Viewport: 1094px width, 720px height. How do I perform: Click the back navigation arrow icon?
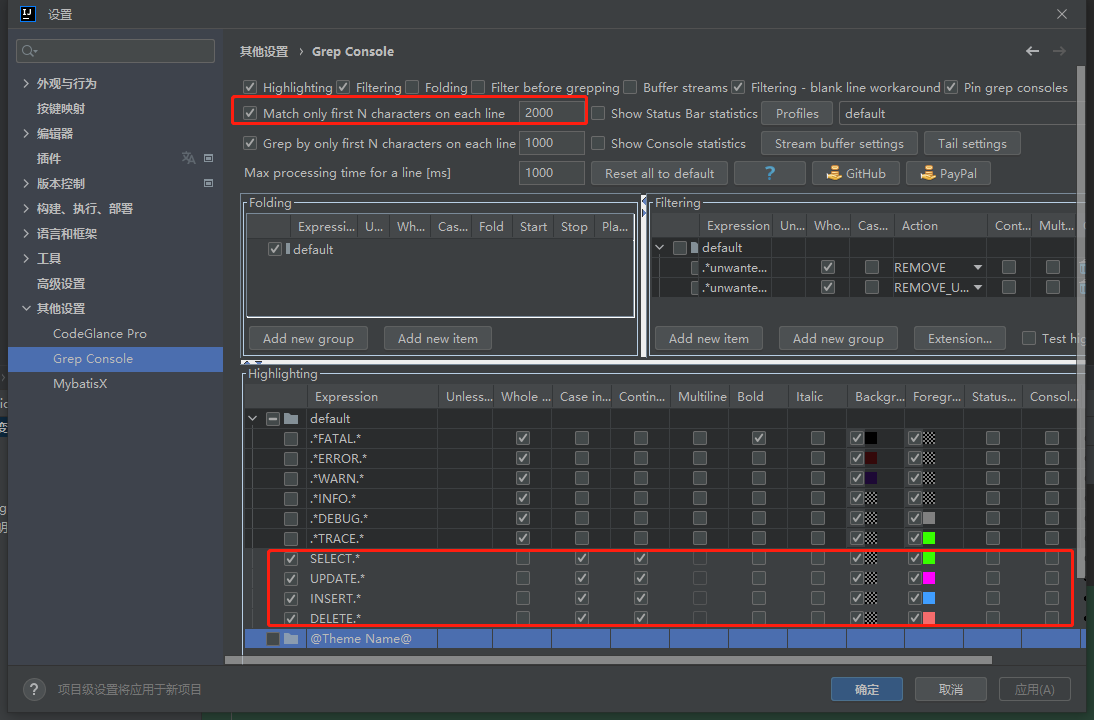coord(1032,51)
